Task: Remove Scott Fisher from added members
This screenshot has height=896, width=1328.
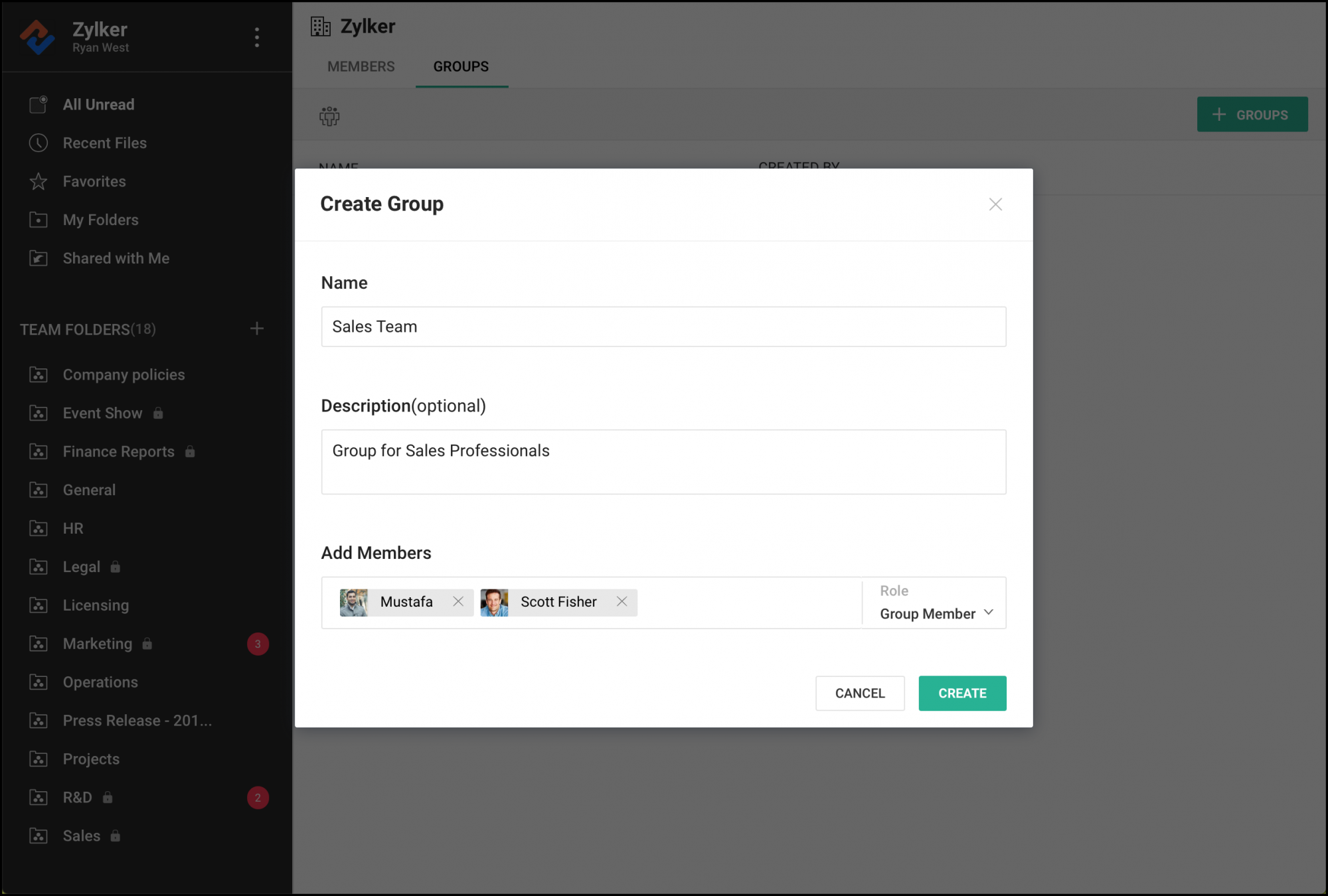Action: (x=622, y=601)
